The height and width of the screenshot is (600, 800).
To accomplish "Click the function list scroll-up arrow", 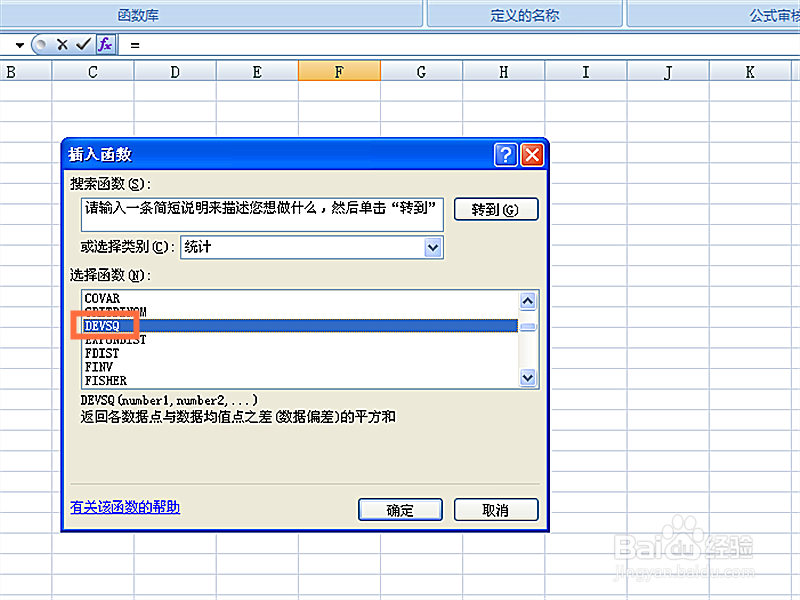I will (527, 301).
